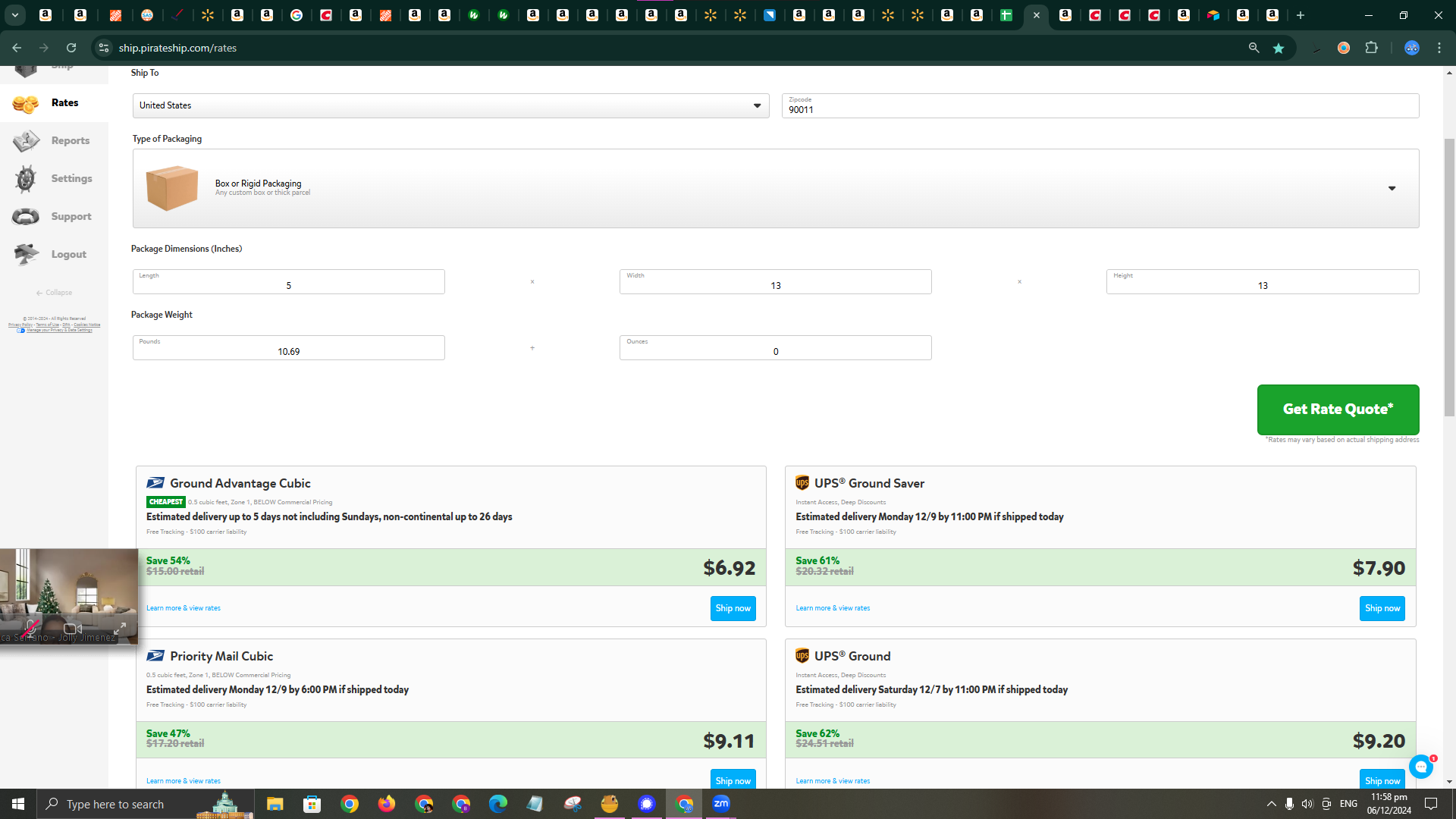Click the Get Rate Quote button
Viewport: 1456px width, 819px height.
tap(1338, 409)
